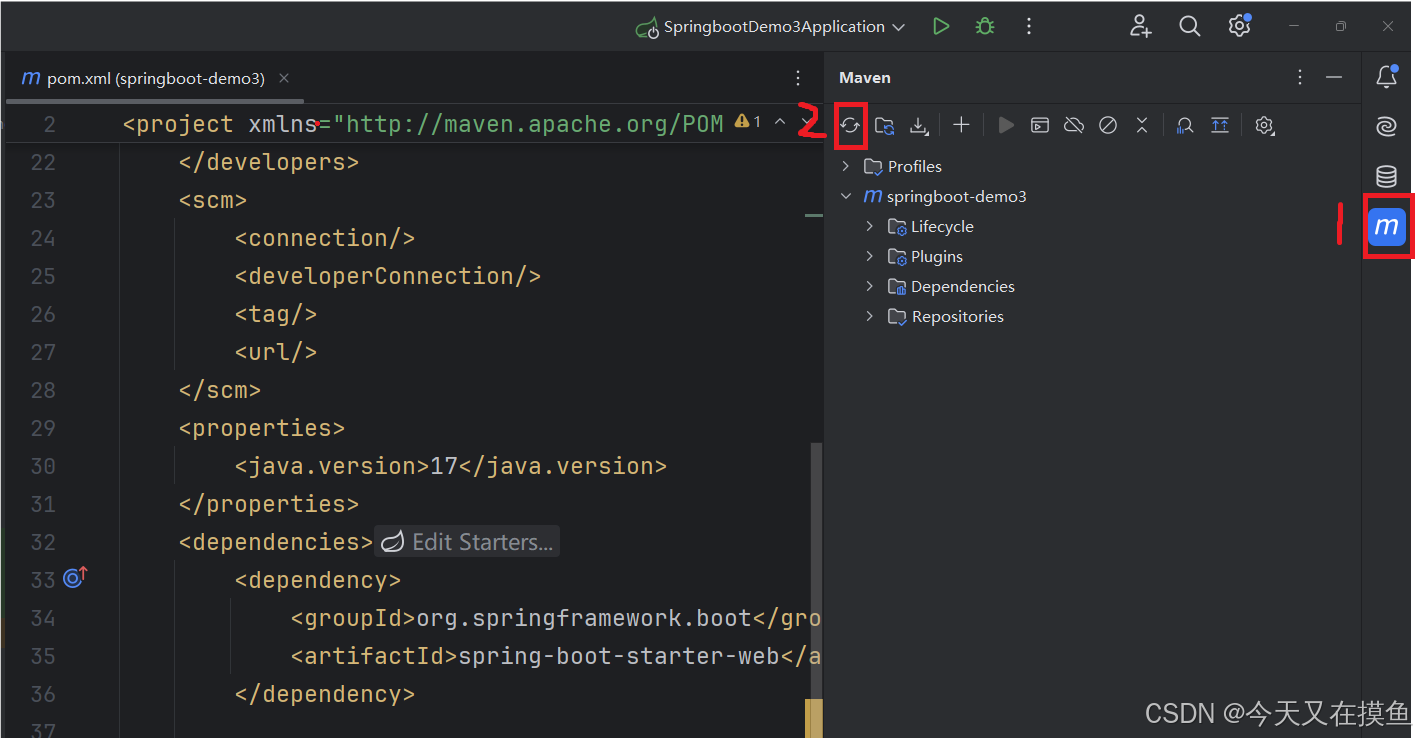Expand the Profiles node

coord(846,166)
